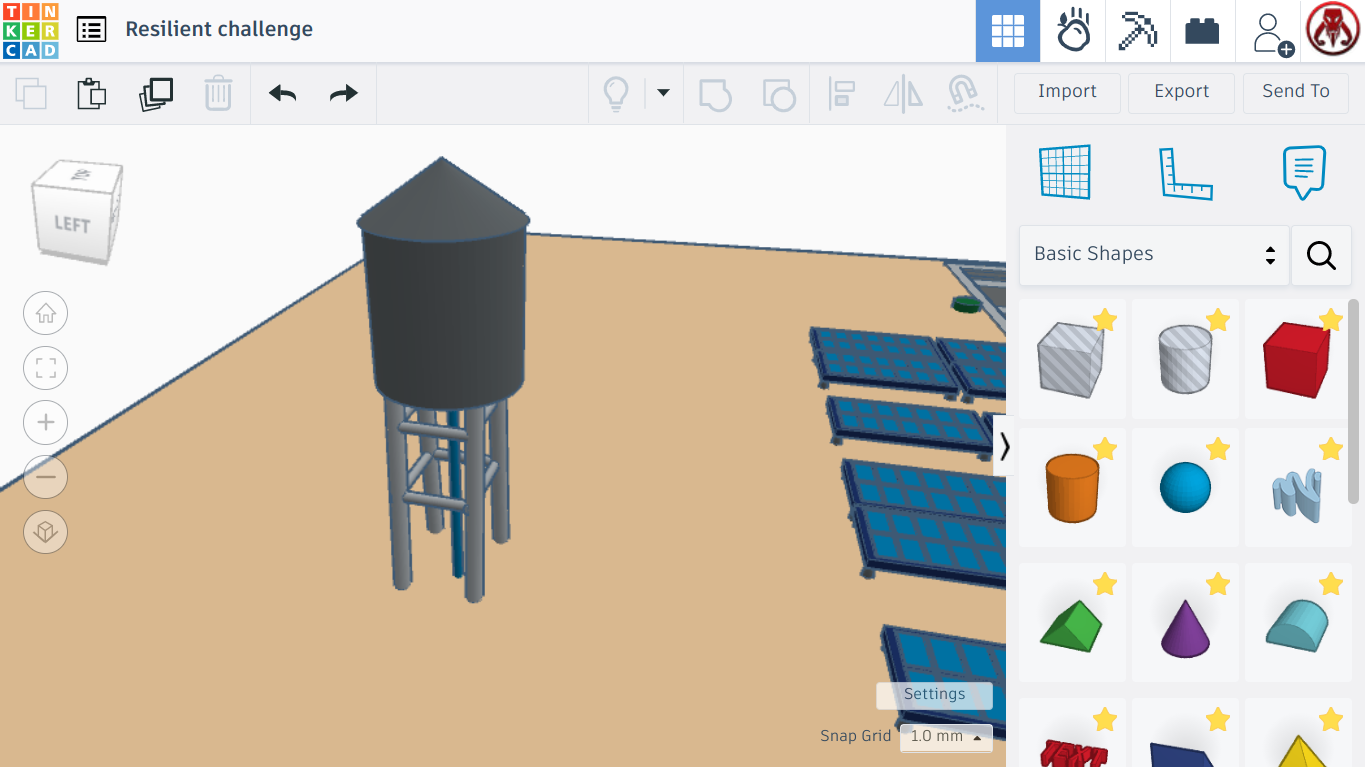Select the orange Cylinder shape
The height and width of the screenshot is (767, 1365).
point(1072,488)
